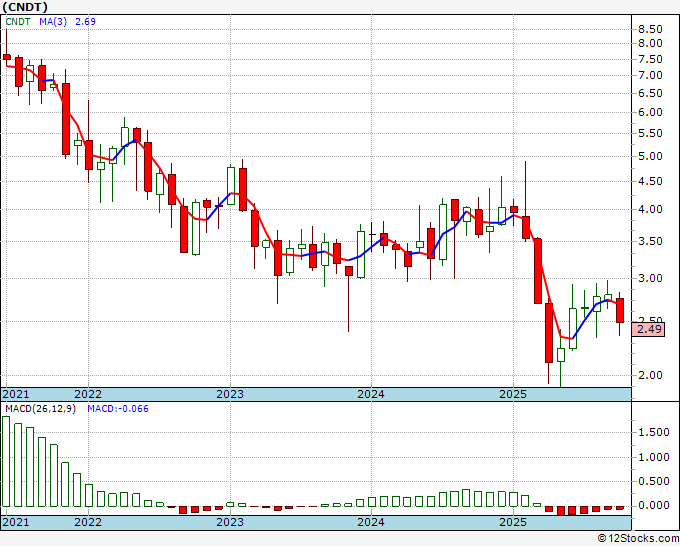Click the 1.500 MACD axis label
Viewport: 680px width, 546px height.
tap(654, 432)
